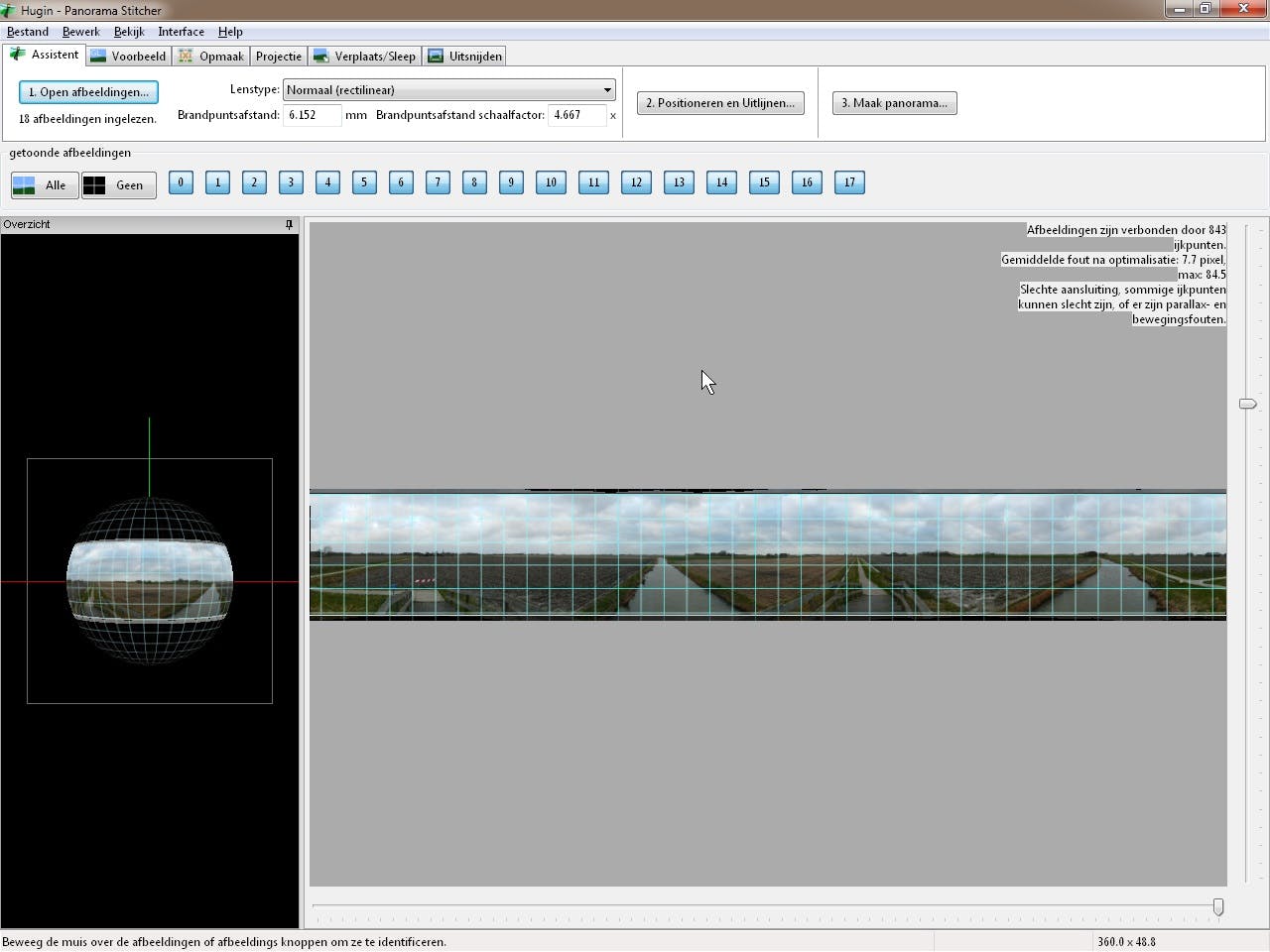Open the Interface menu

(x=181, y=32)
